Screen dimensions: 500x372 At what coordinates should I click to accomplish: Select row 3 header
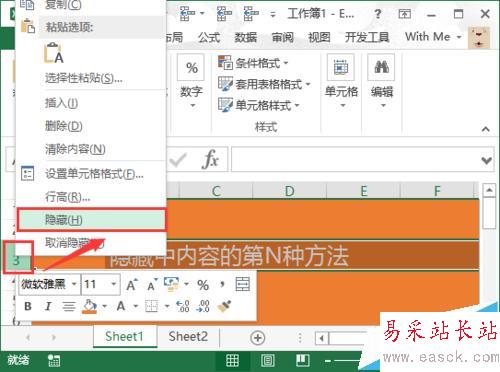click(16, 259)
